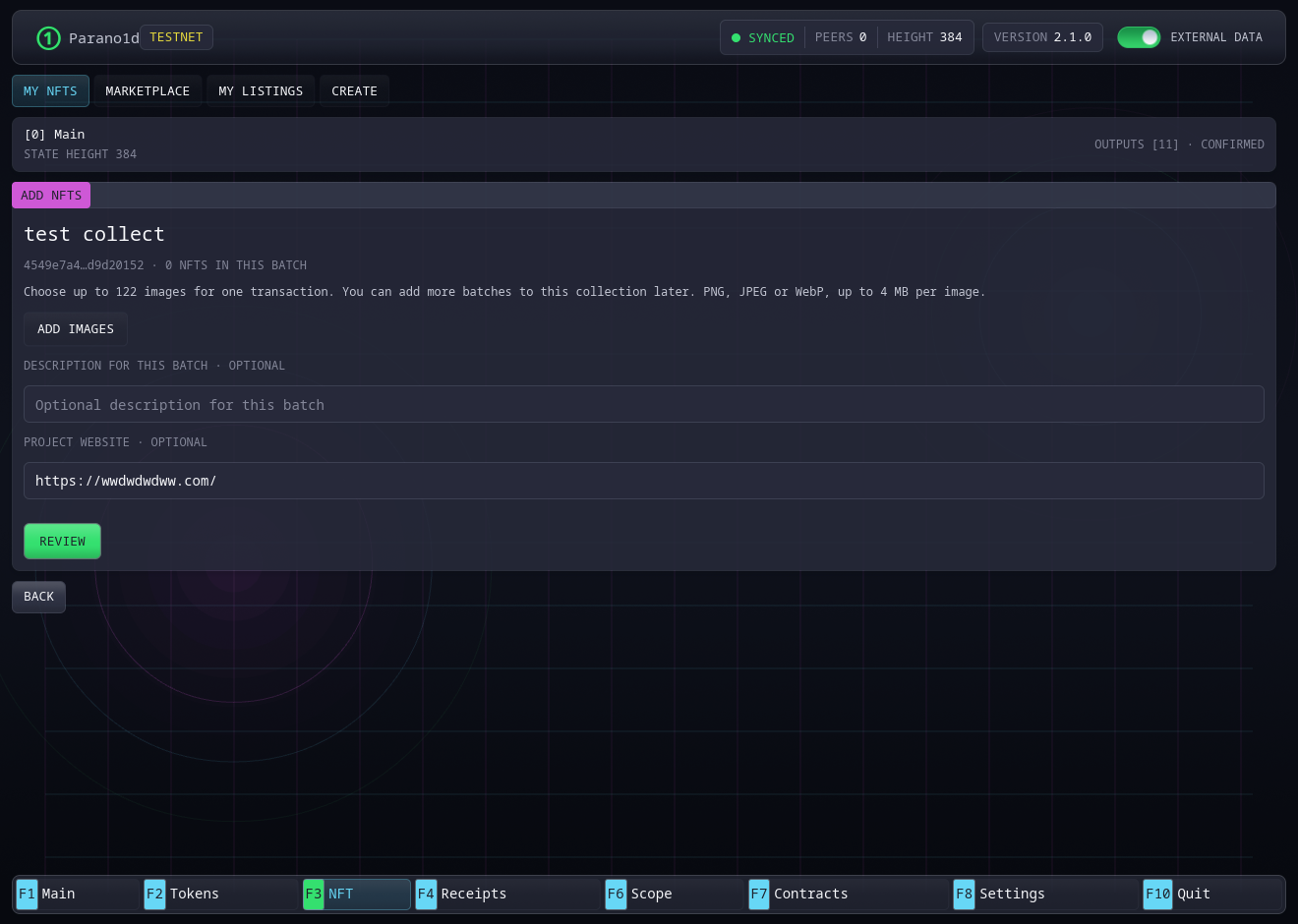1298x924 pixels.
Task: Click the Add Images button
Action: coord(76,329)
